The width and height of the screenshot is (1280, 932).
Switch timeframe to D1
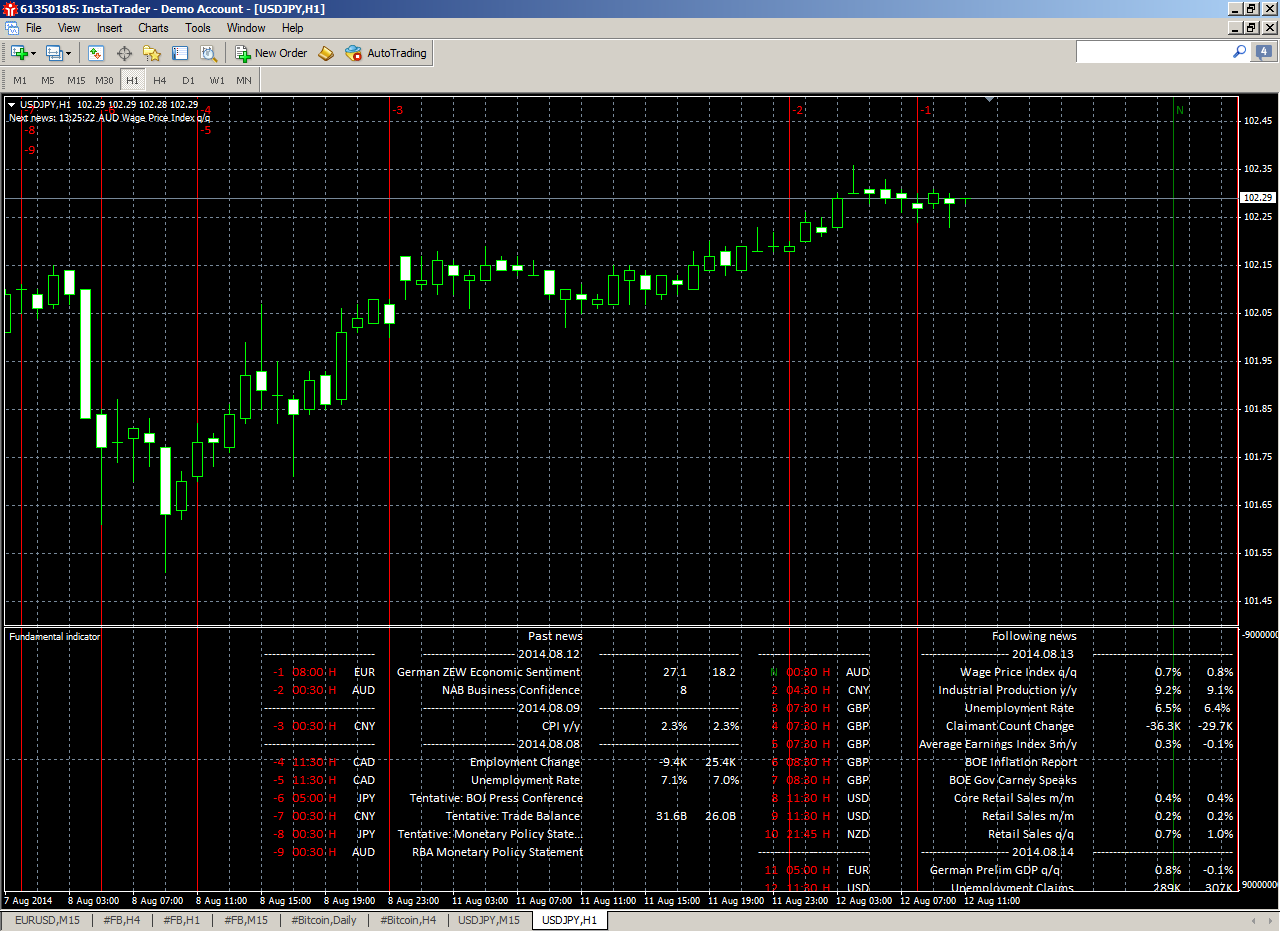tap(188, 80)
